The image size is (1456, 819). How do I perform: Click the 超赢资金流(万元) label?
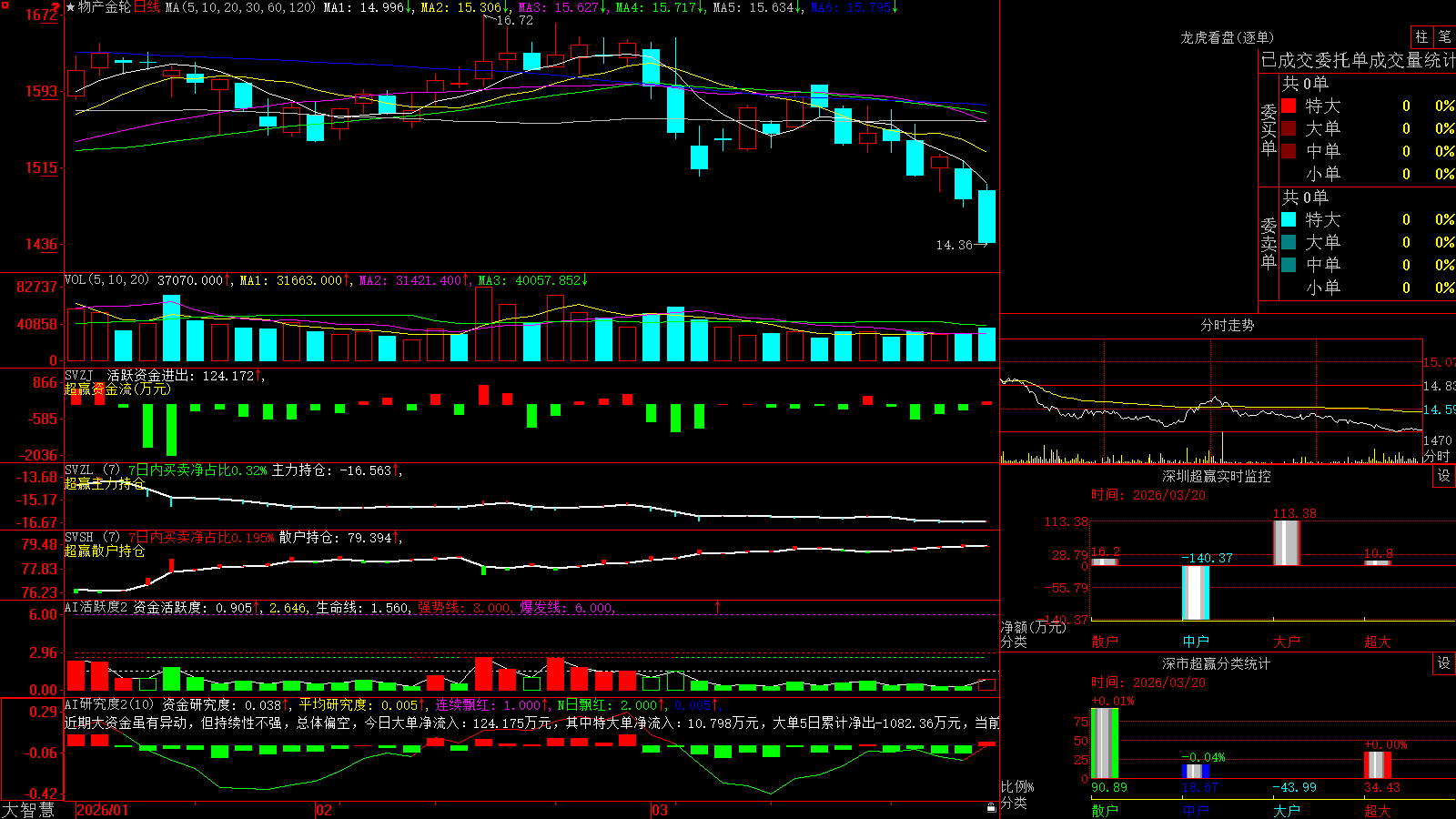[x=116, y=389]
